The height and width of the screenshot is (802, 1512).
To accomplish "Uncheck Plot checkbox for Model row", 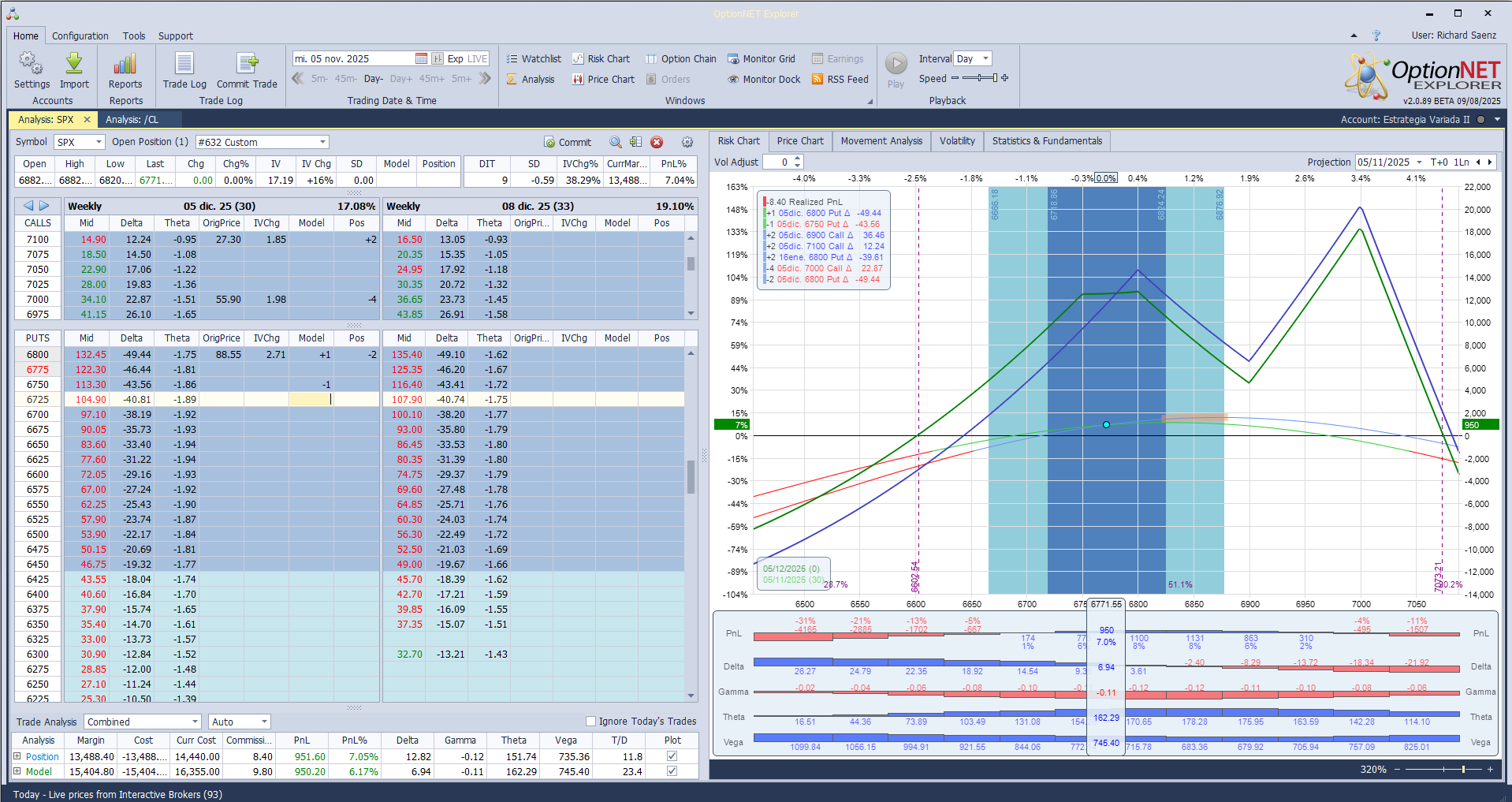I will coord(672,771).
